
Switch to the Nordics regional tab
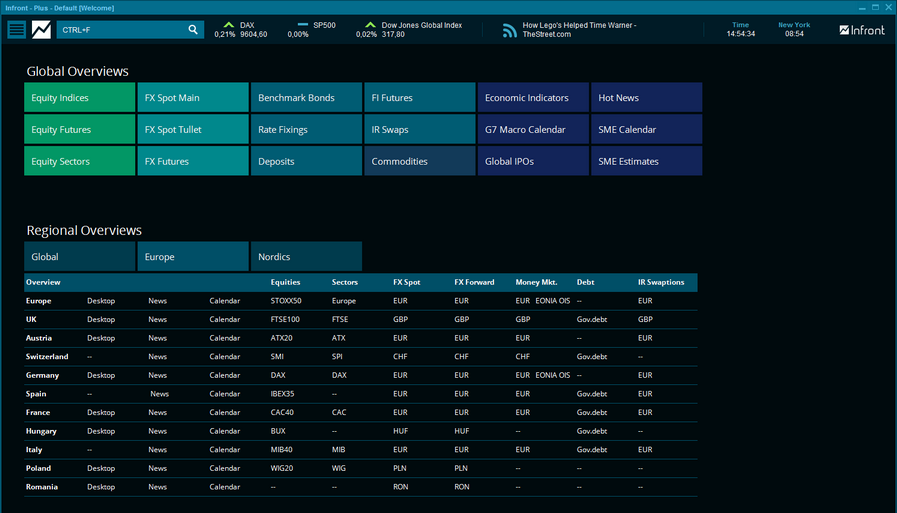point(305,257)
